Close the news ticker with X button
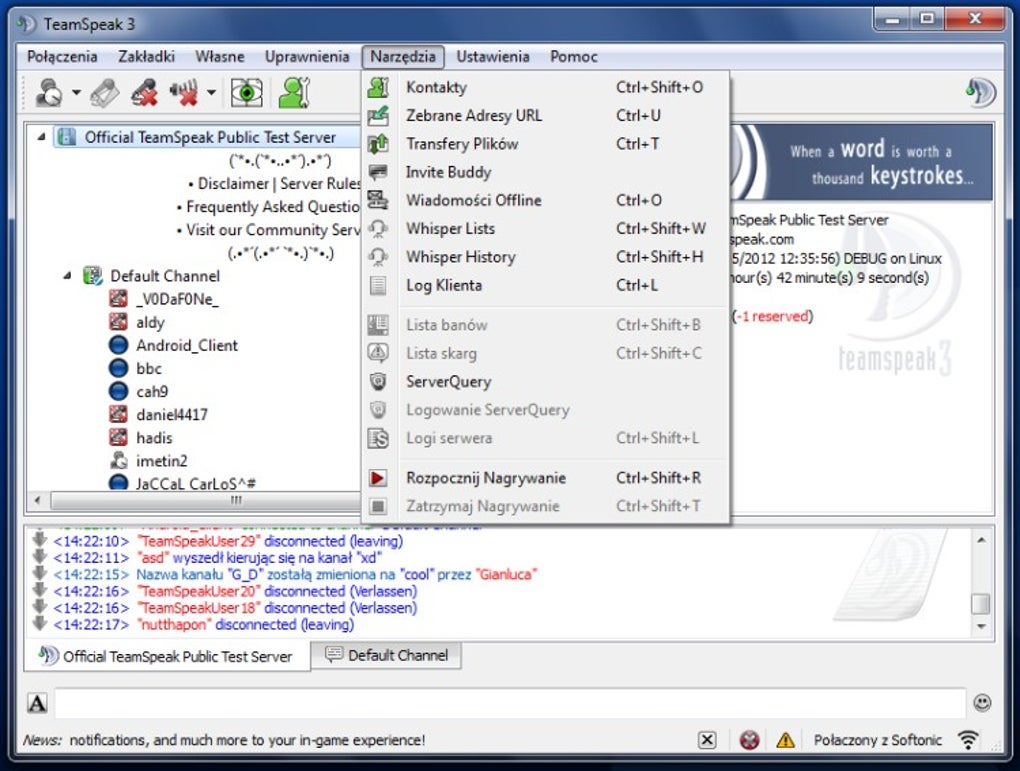The image size is (1020, 771). point(707,740)
